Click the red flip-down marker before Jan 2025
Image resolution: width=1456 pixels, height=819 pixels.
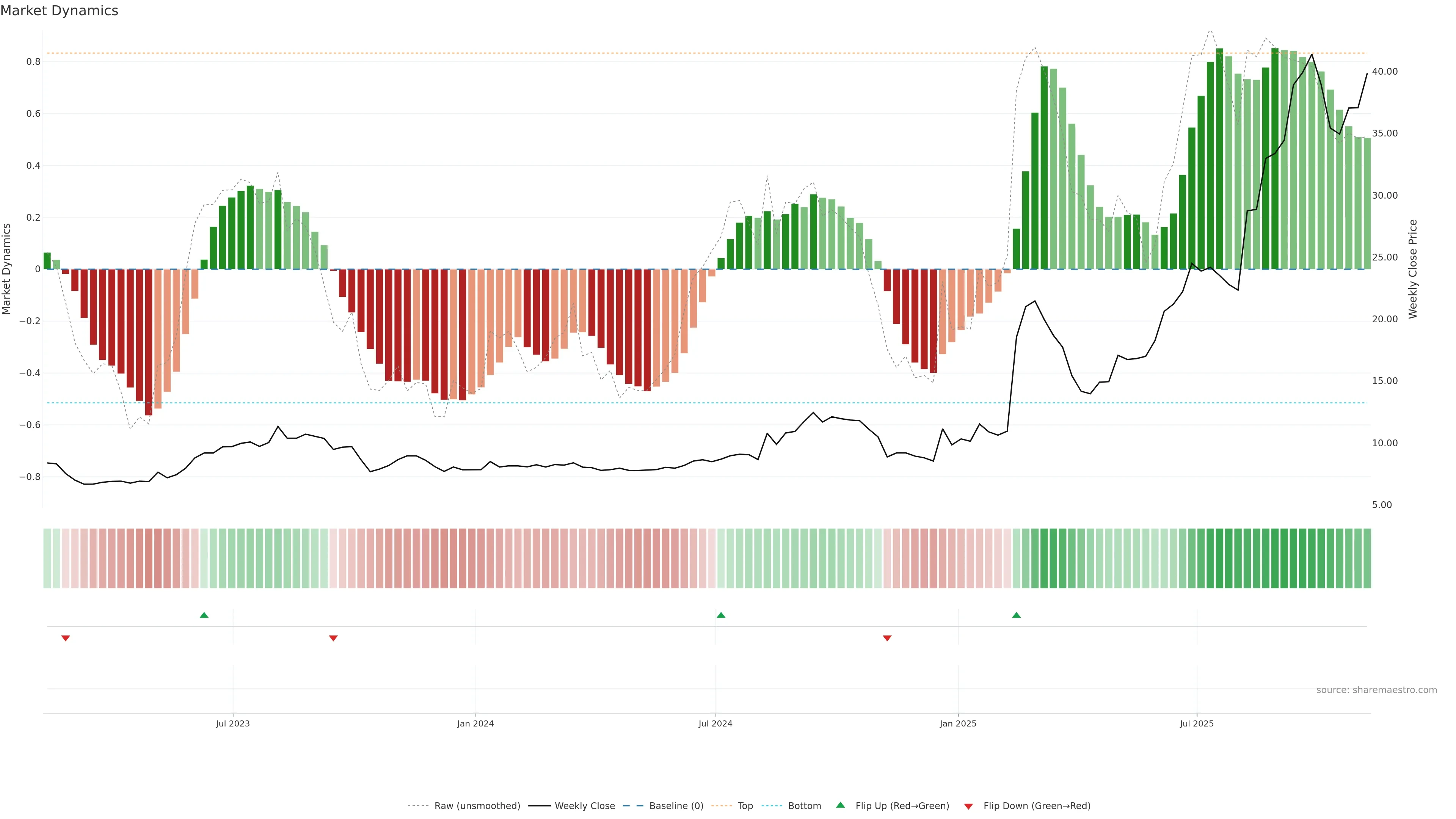point(887,638)
